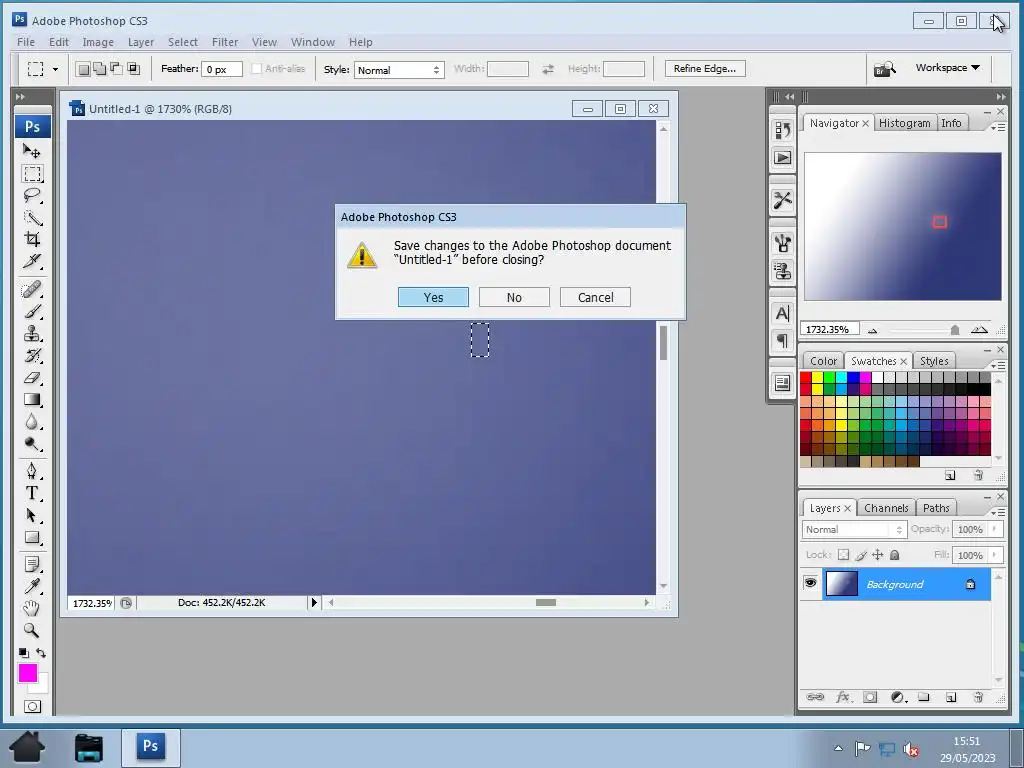Click the Navigator zoom in button
Image resolution: width=1024 pixels, height=768 pixels.
[x=979, y=330]
